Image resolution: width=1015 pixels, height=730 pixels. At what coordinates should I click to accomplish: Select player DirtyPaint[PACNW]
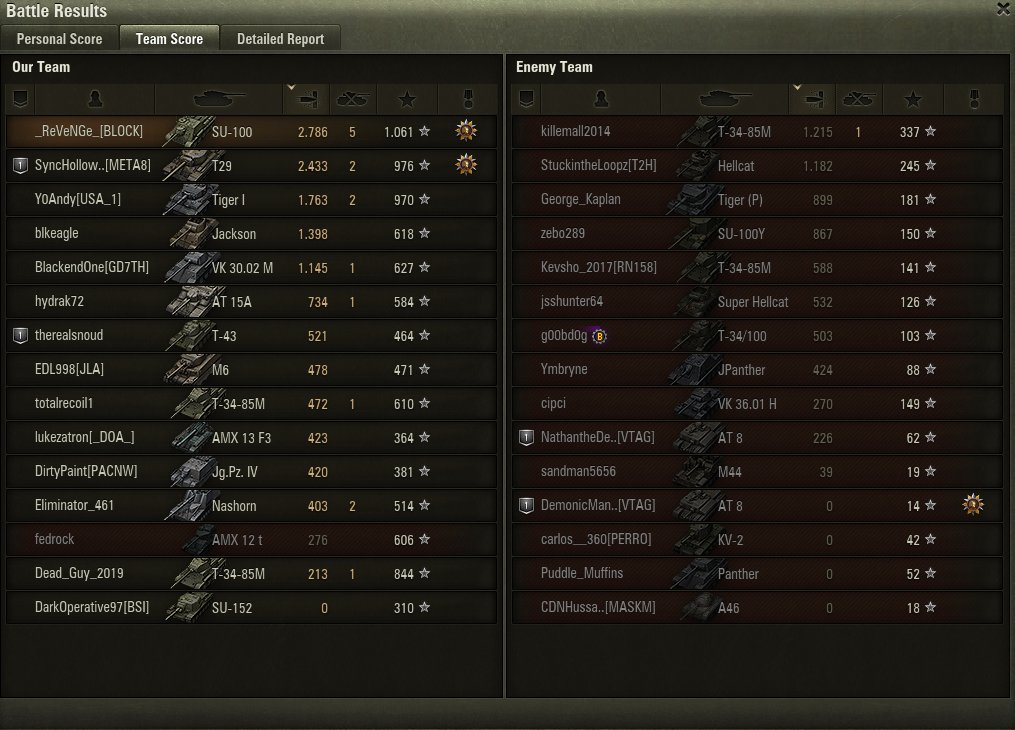click(86, 471)
